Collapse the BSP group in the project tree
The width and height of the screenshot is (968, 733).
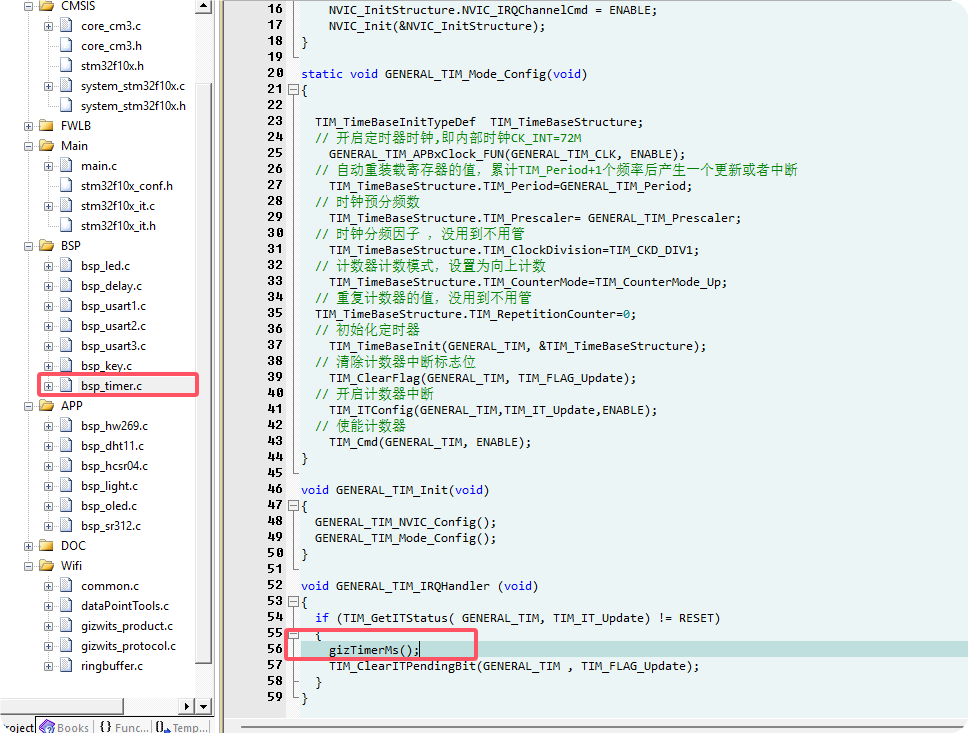coord(27,246)
